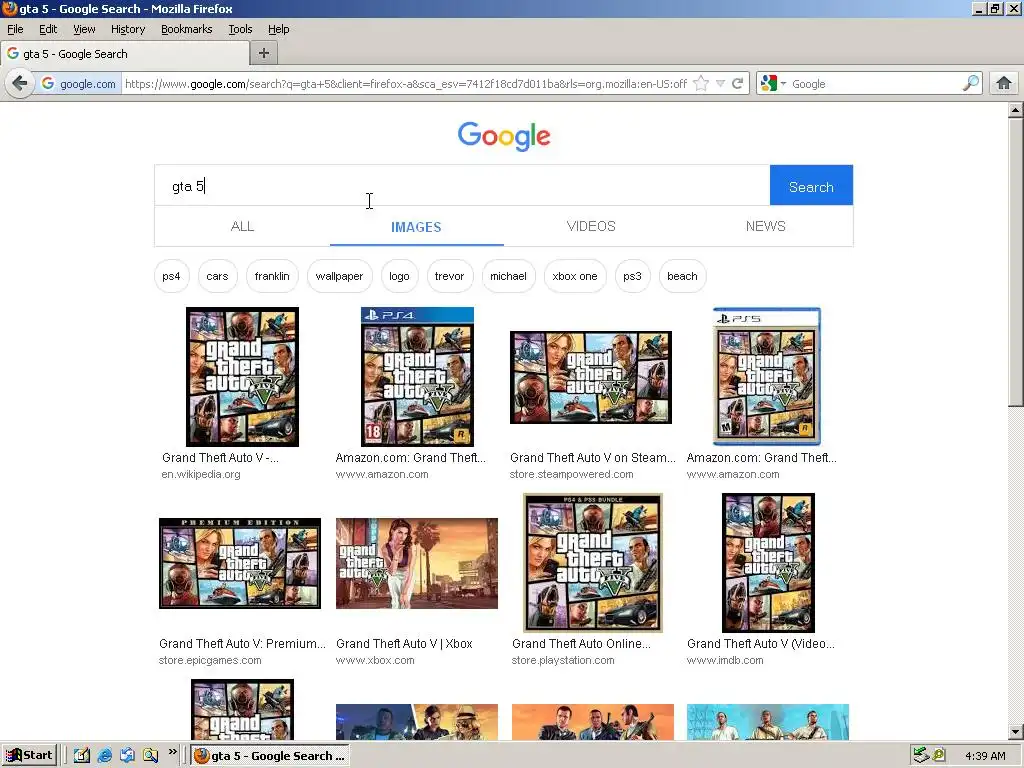Open the Firefox Home page icon
This screenshot has width=1024, height=768.
coord(1004,84)
